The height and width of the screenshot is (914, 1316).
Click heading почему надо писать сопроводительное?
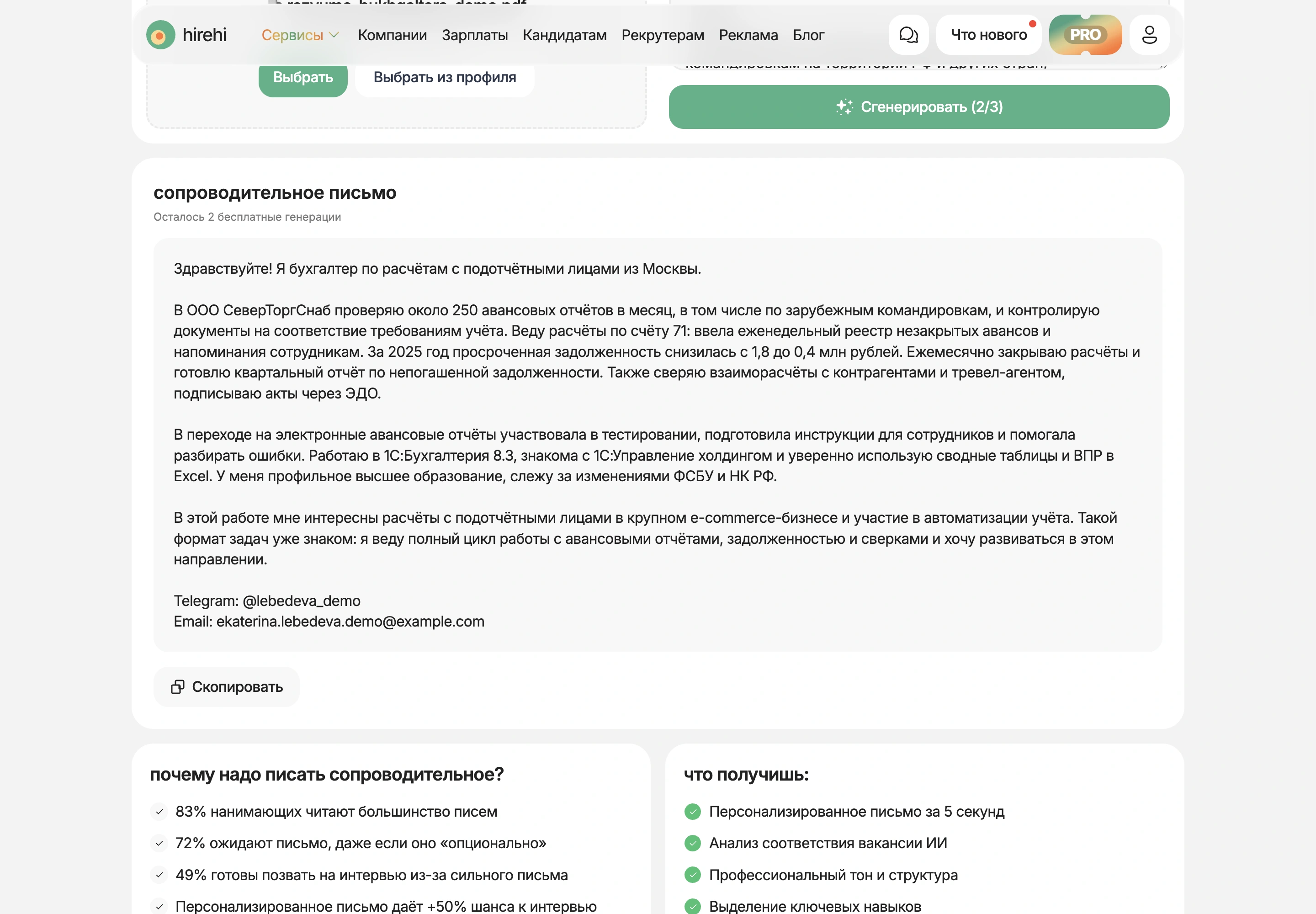tap(327, 774)
